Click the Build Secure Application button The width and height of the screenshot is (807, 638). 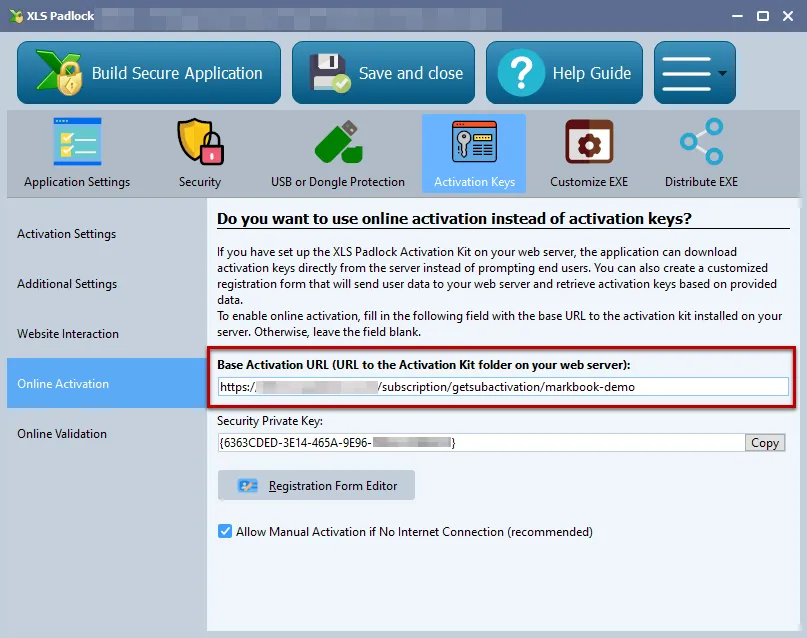(x=149, y=73)
